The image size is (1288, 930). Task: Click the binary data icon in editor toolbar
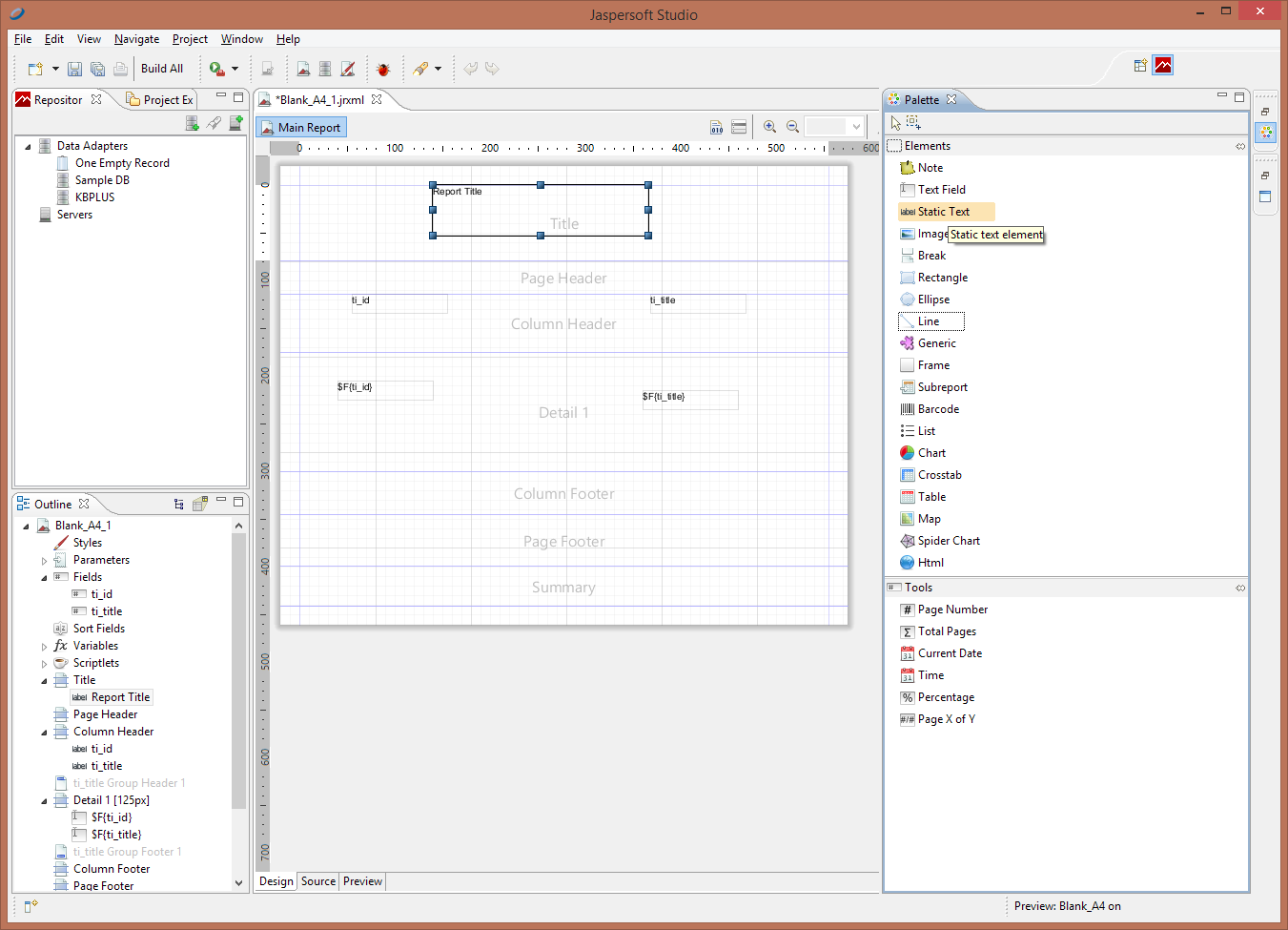[716, 127]
